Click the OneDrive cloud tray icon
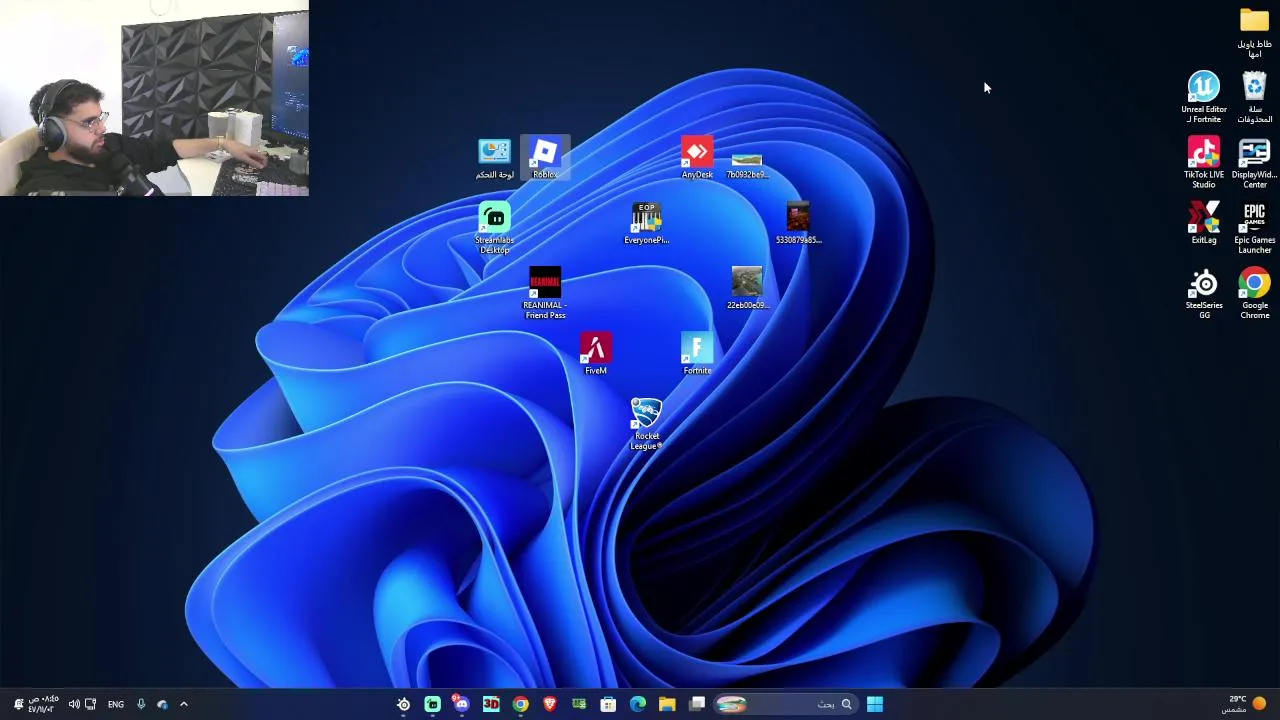Viewport: 1280px width, 720px height. [163, 704]
